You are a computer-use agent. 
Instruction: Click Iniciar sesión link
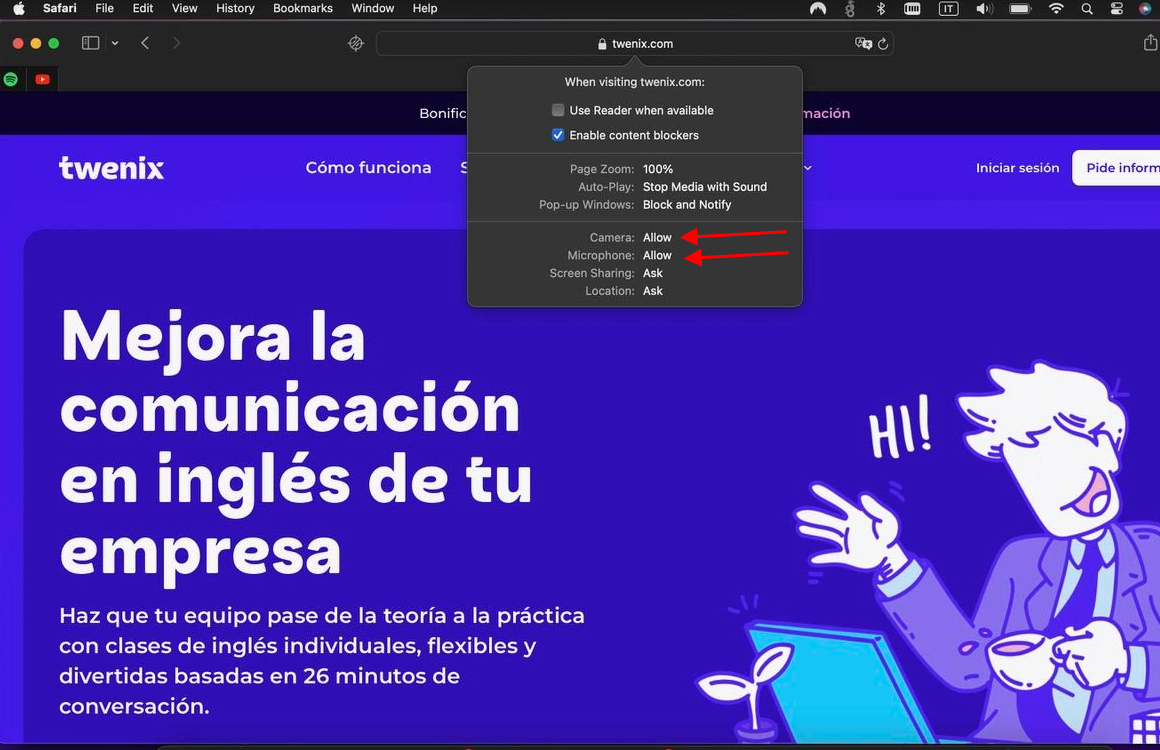click(x=1017, y=168)
